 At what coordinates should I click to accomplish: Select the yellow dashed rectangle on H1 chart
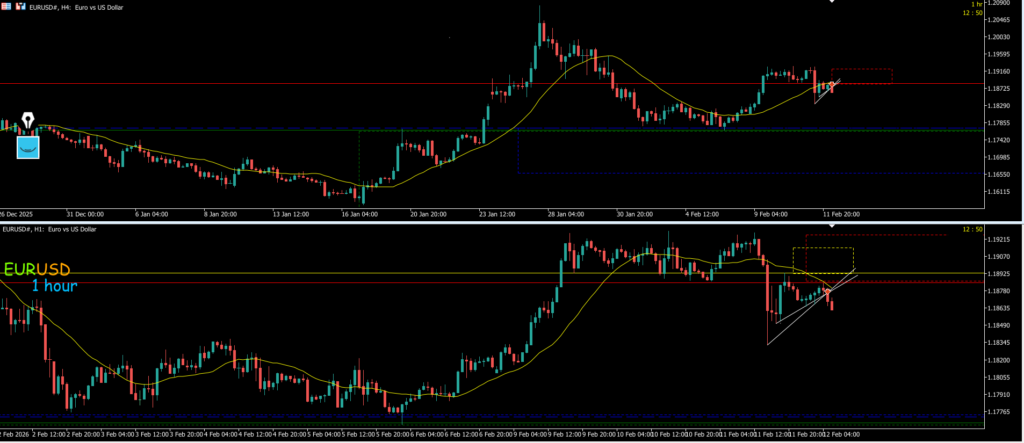coord(823,249)
